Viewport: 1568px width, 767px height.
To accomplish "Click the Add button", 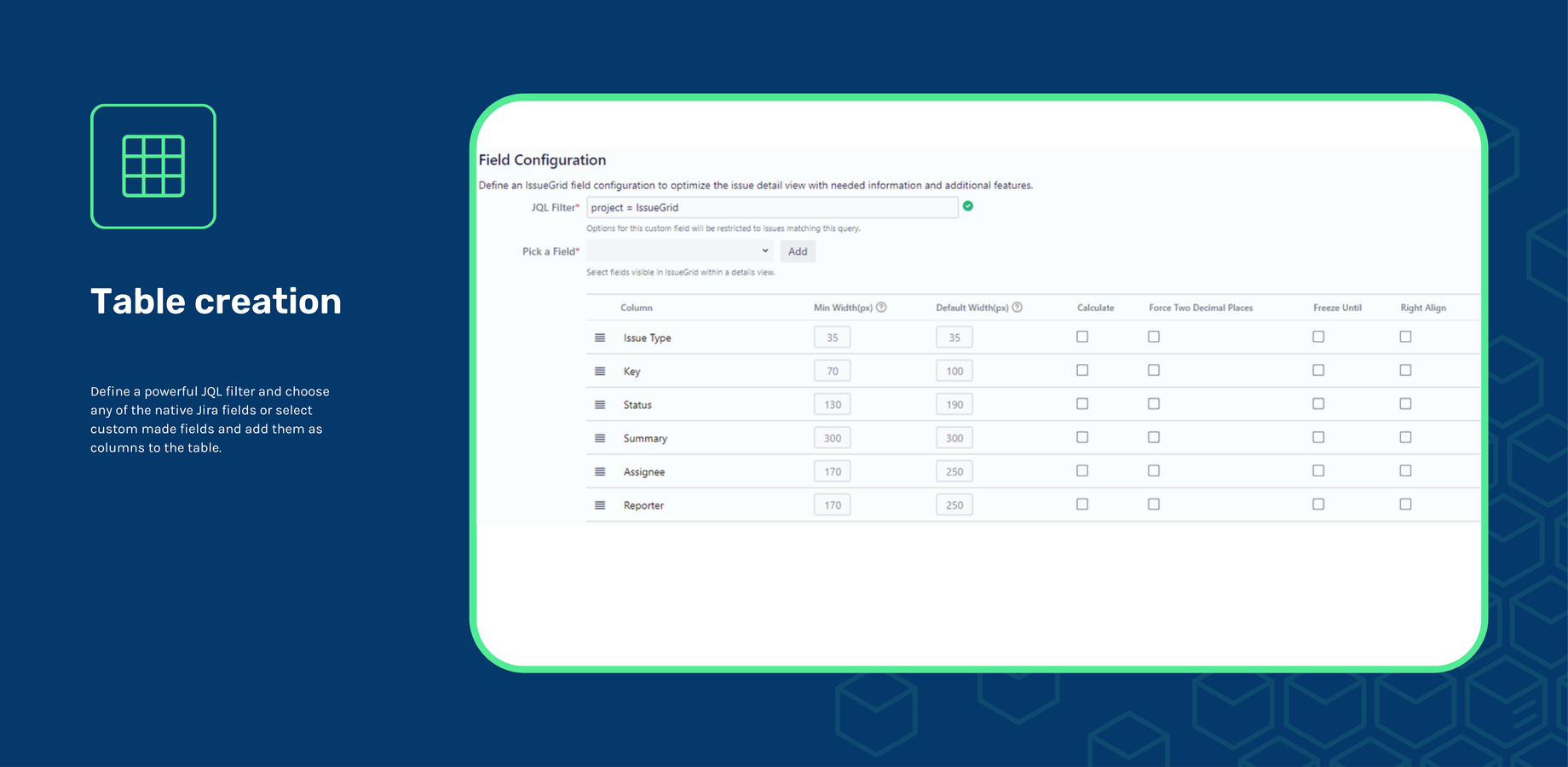I will point(798,251).
